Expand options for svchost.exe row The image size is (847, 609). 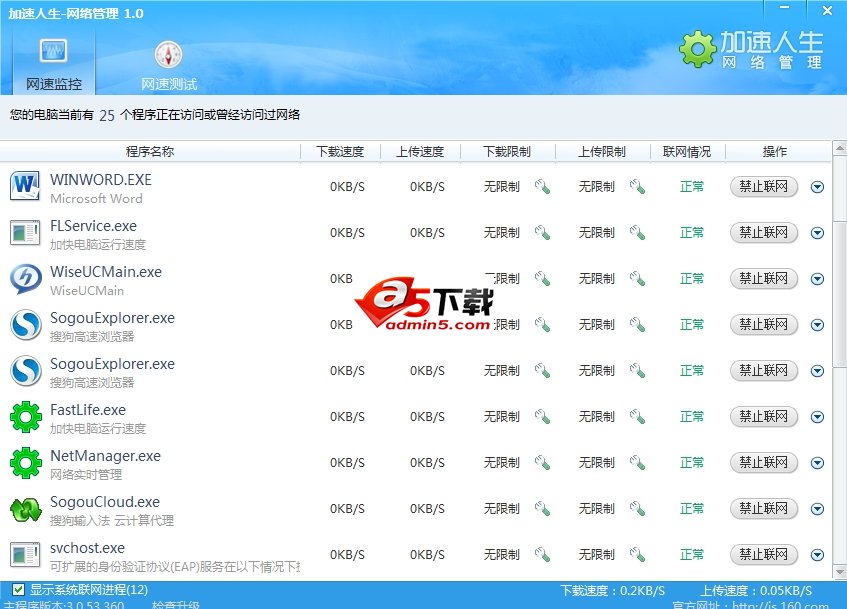pos(817,554)
